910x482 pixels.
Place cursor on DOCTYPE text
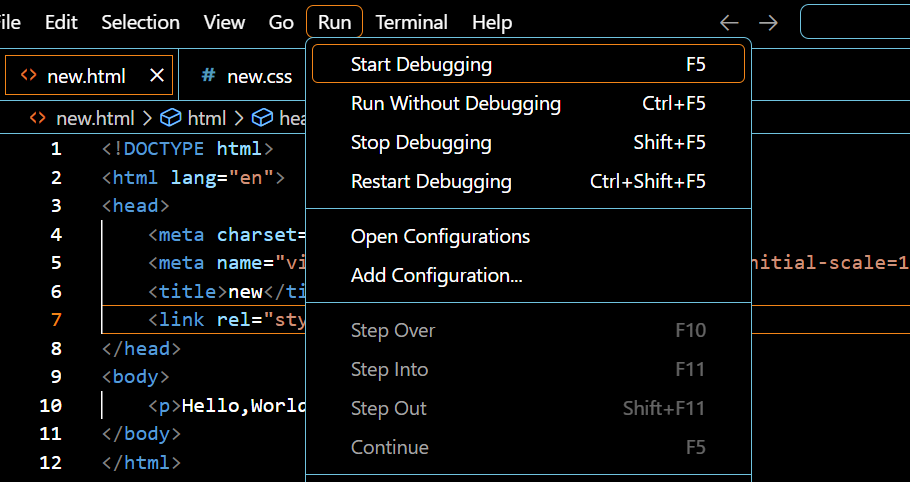coord(164,149)
